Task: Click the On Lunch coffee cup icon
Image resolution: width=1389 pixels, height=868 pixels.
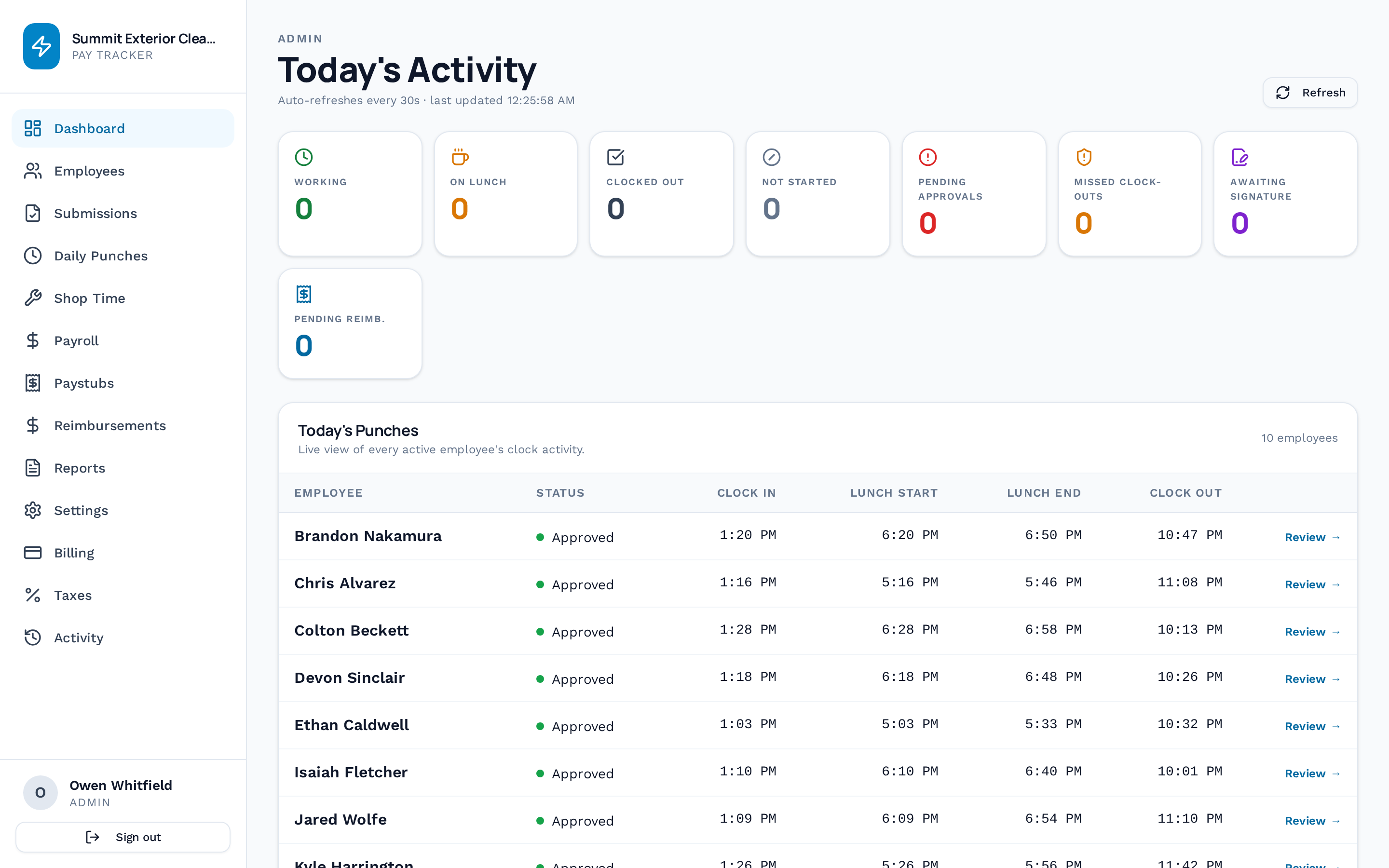Action: (460, 157)
